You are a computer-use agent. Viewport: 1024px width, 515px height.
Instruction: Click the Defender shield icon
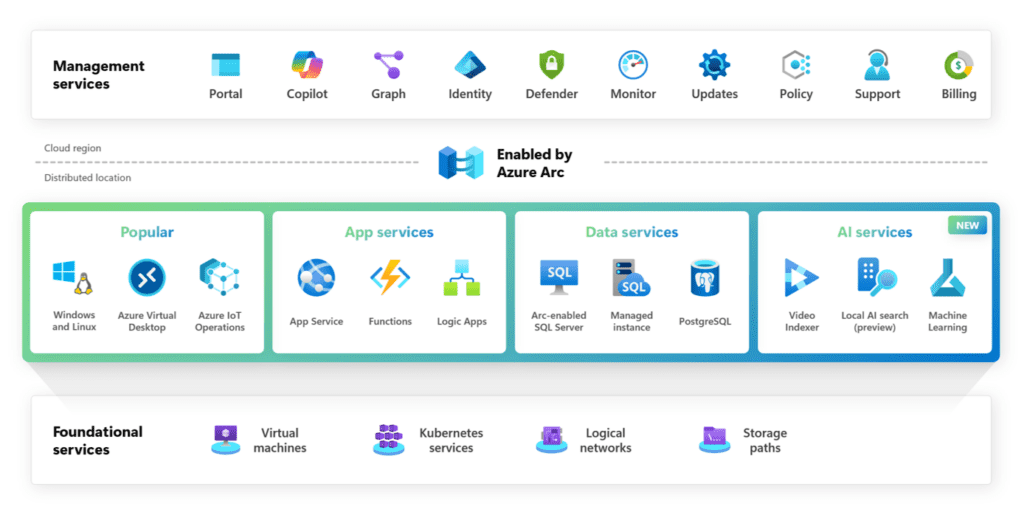(552, 65)
